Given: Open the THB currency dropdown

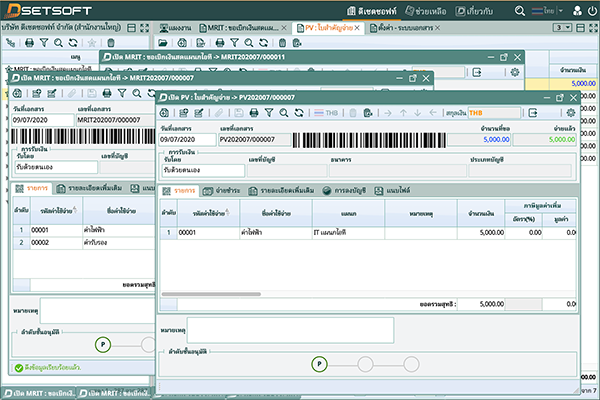Looking at the screenshot, I should 496,113.
